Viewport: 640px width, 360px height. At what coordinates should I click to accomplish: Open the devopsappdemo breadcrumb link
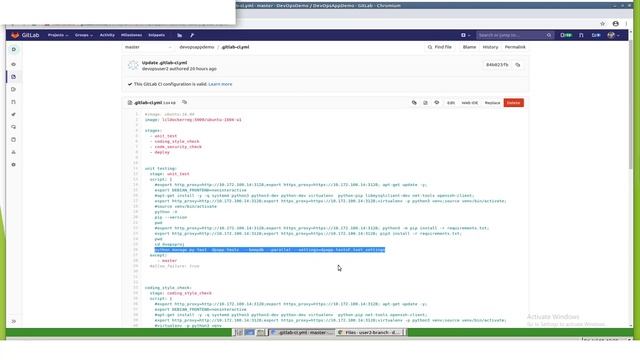point(197,47)
